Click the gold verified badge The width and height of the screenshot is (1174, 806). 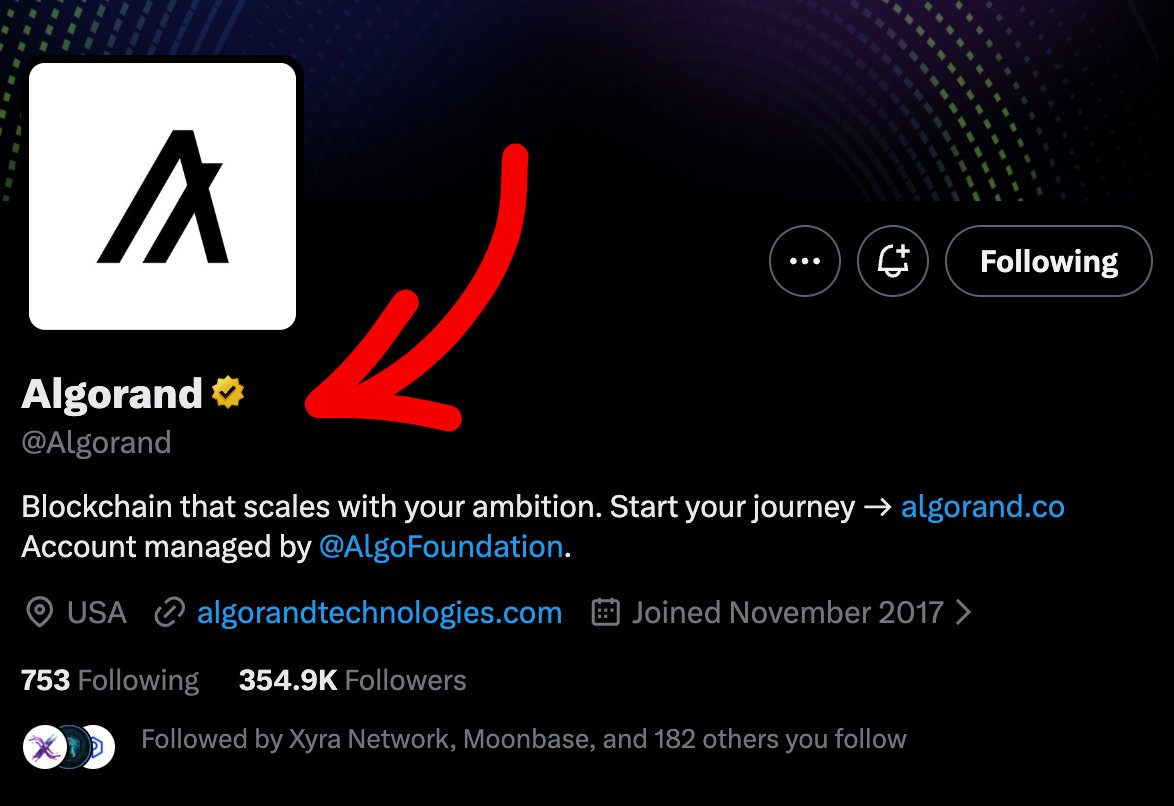pos(228,393)
